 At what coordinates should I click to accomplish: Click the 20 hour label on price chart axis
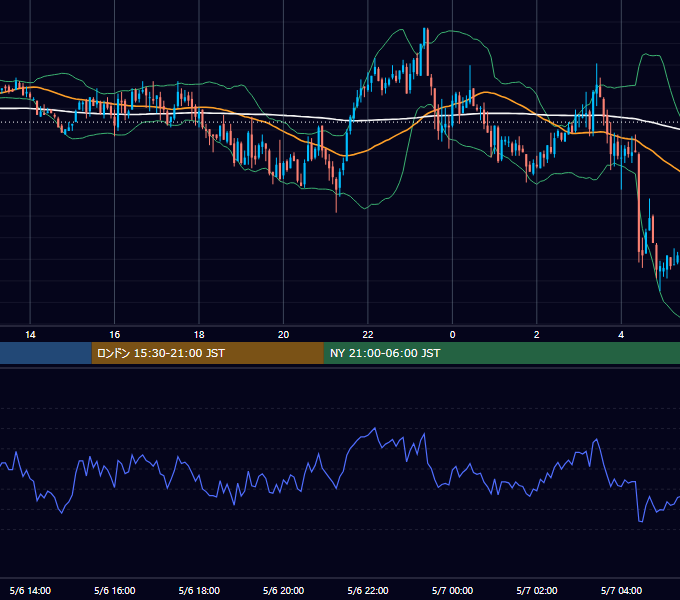pos(283,335)
